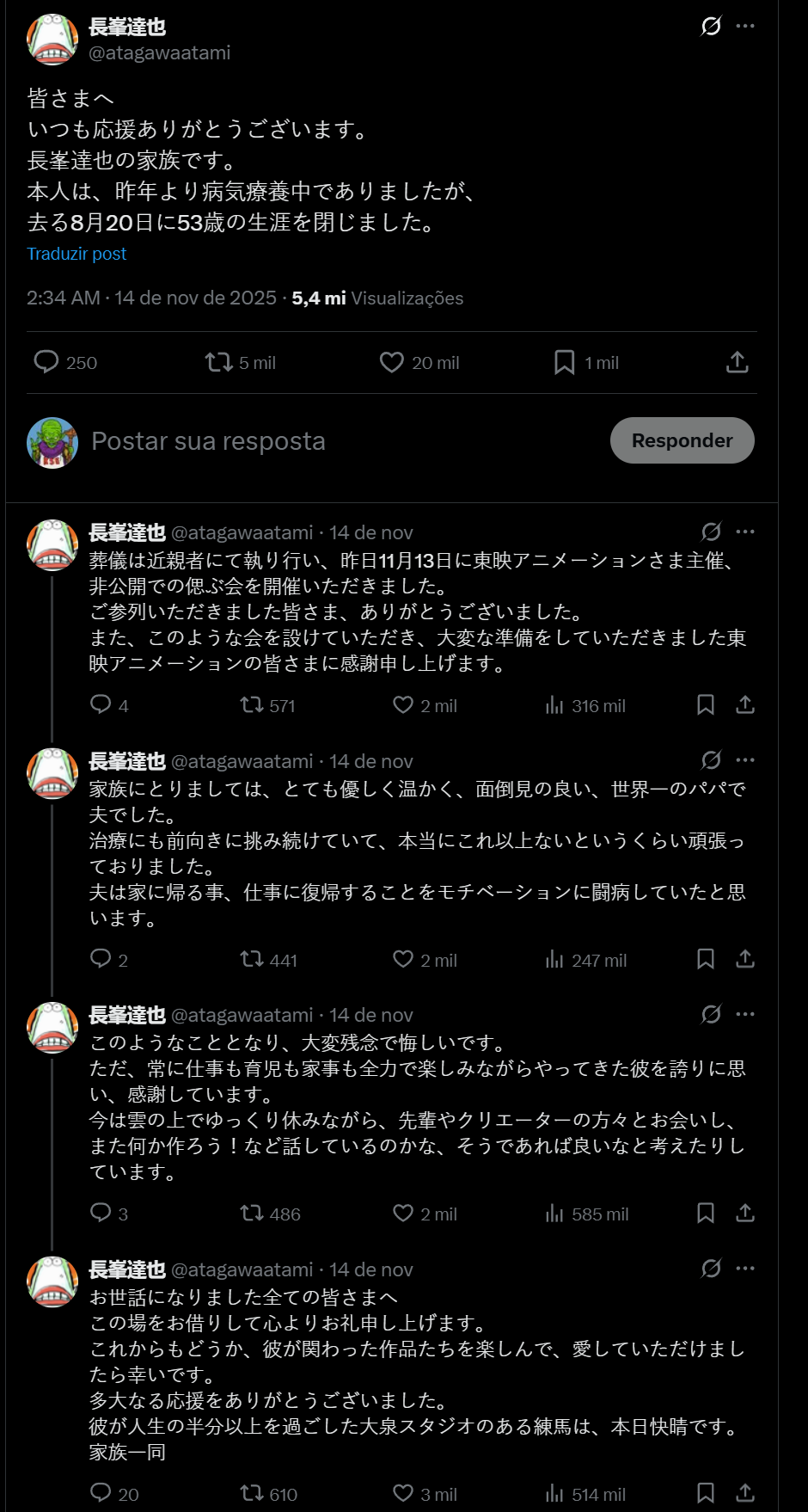The height and width of the screenshot is (1512, 808).
Task: Like the main post with 20 mil likes
Action: (392, 362)
